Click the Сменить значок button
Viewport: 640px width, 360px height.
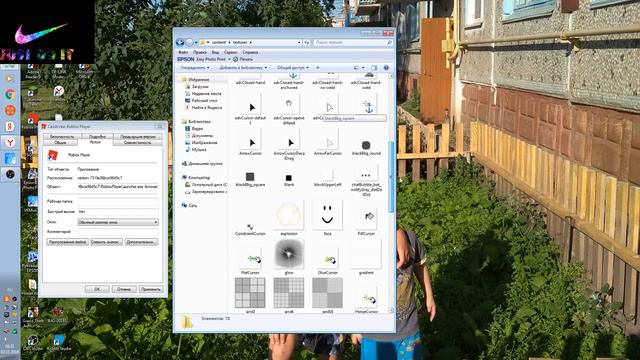pyautogui.click(x=106, y=242)
